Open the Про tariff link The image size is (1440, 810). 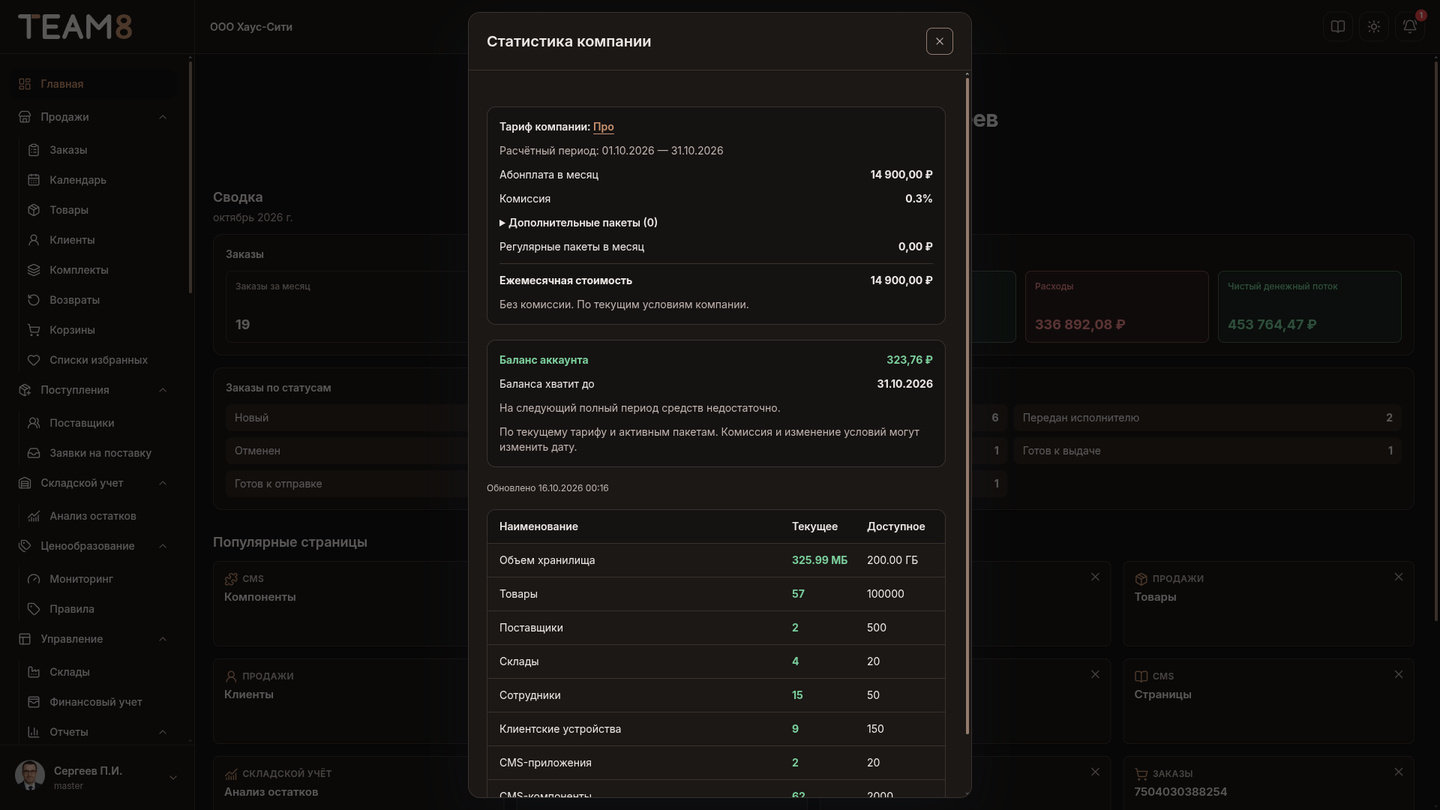[x=603, y=127]
